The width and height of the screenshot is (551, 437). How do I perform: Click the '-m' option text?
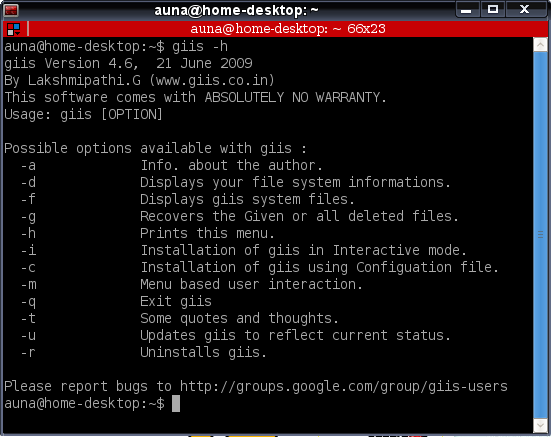click(28, 285)
